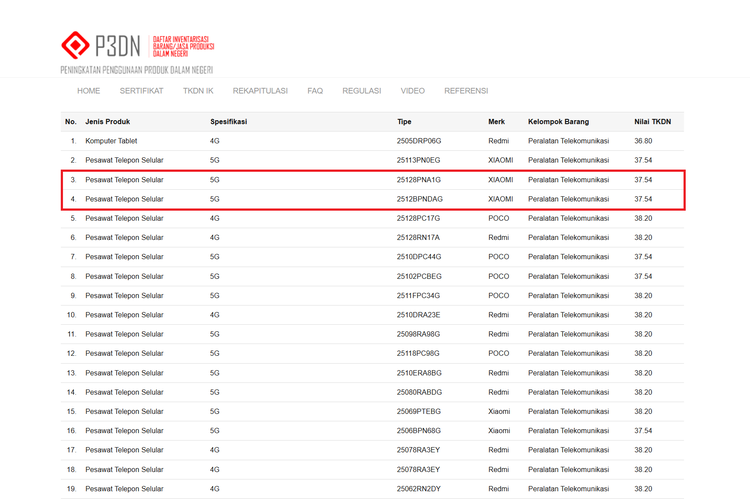Click type 2505DRP06G Redmi tablet

click(419, 141)
